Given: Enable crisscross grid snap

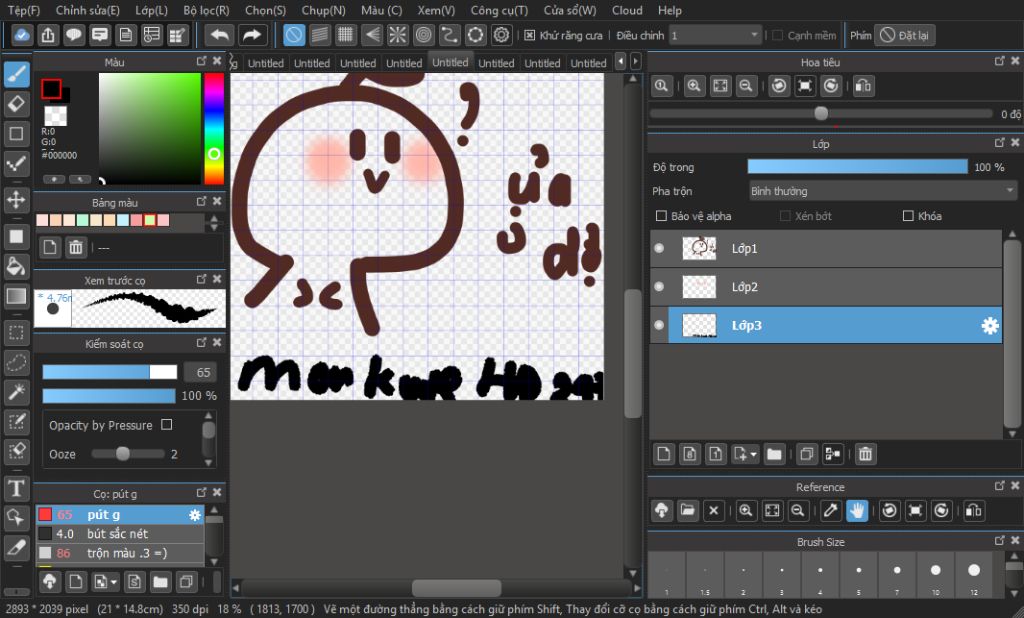Looking at the screenshot, I should 345,35.
